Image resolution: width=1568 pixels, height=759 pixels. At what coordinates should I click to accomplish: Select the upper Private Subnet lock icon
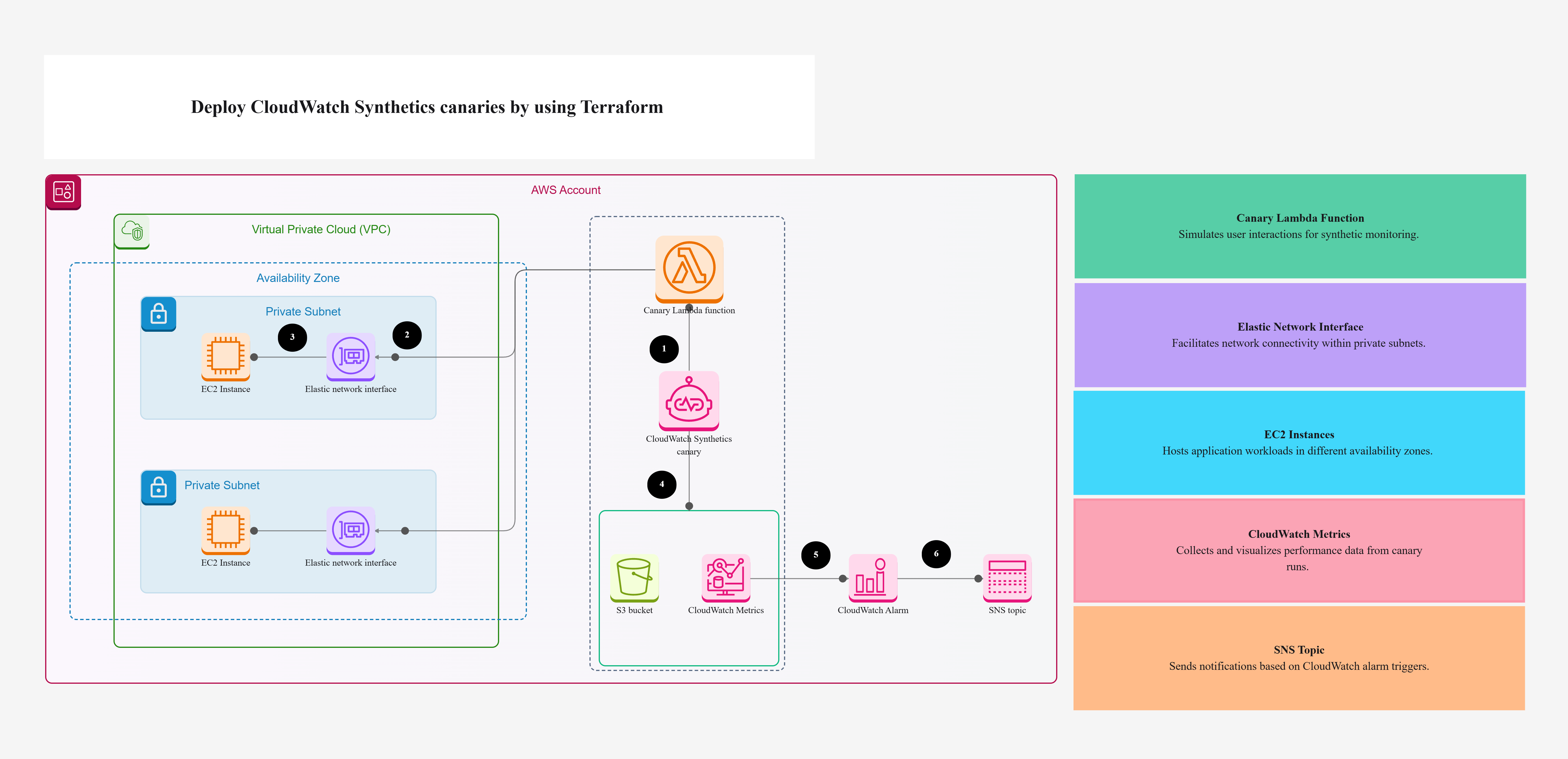point(159,314)
